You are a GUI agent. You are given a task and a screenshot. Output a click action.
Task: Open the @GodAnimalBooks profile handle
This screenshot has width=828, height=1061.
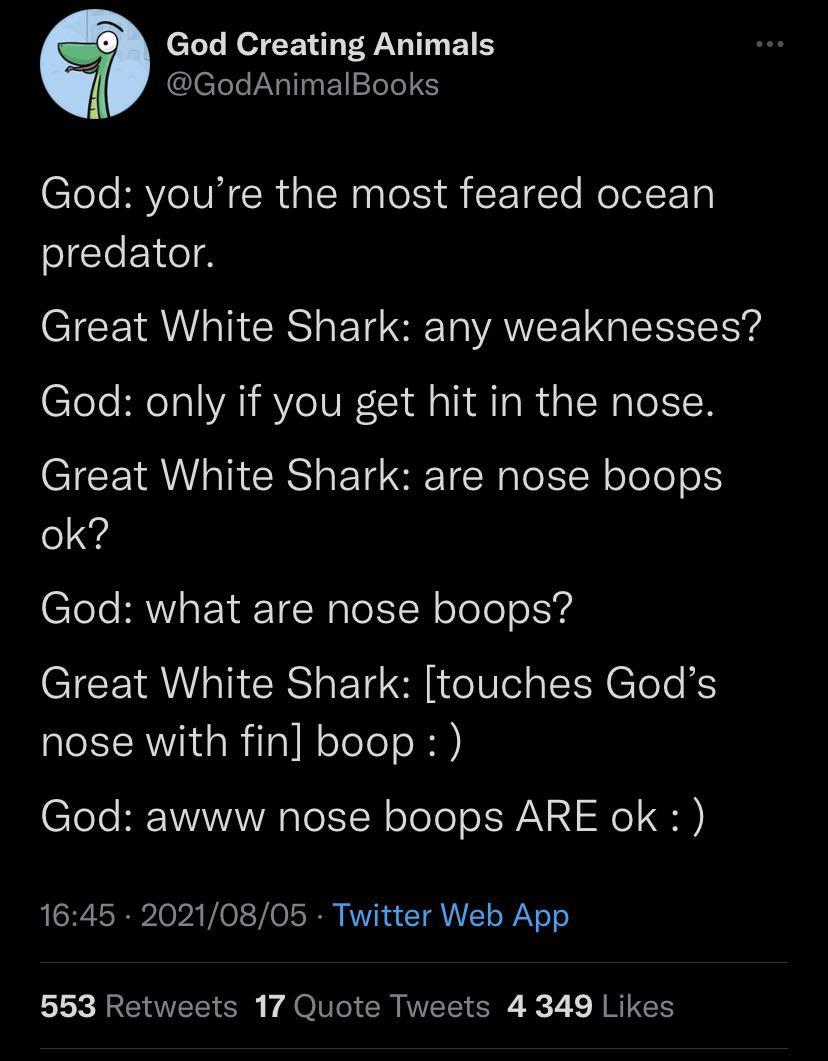click(x=300, y=85)
